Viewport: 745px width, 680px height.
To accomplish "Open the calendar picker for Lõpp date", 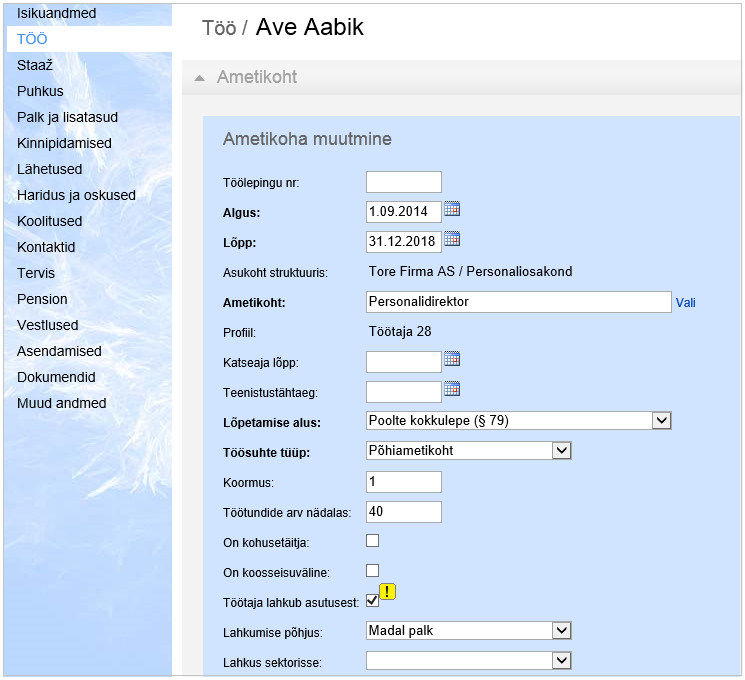I will 452,239.
